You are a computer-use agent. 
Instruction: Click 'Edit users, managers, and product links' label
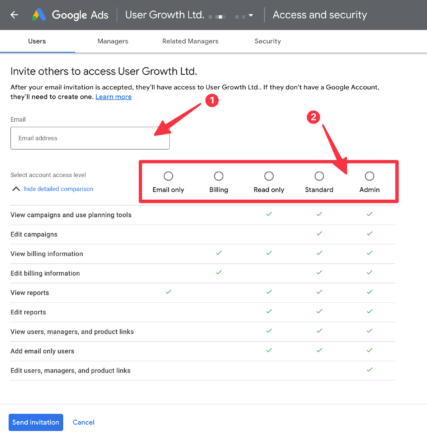coord(70,371)
